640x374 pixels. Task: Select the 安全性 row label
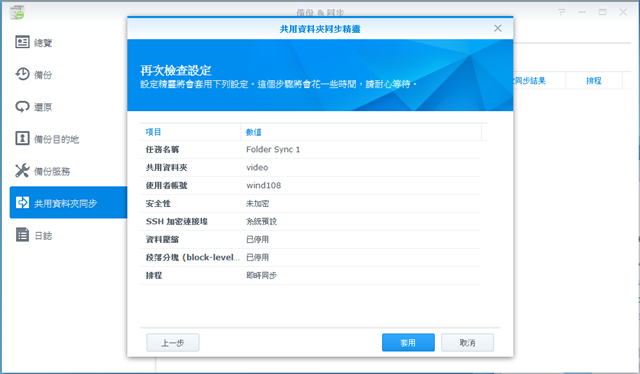click(x=158, y=203)
